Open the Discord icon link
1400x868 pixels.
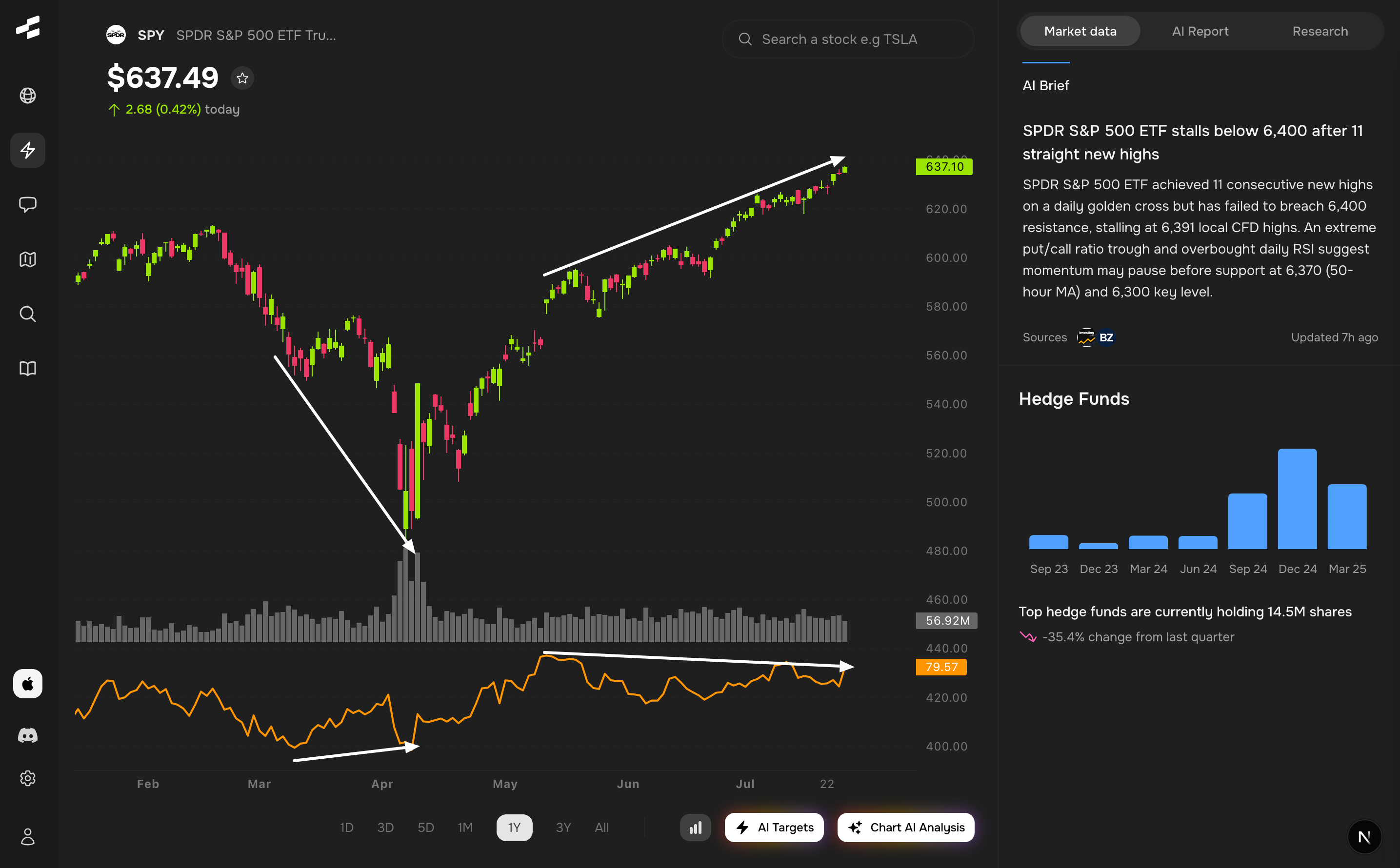[28, 735]
